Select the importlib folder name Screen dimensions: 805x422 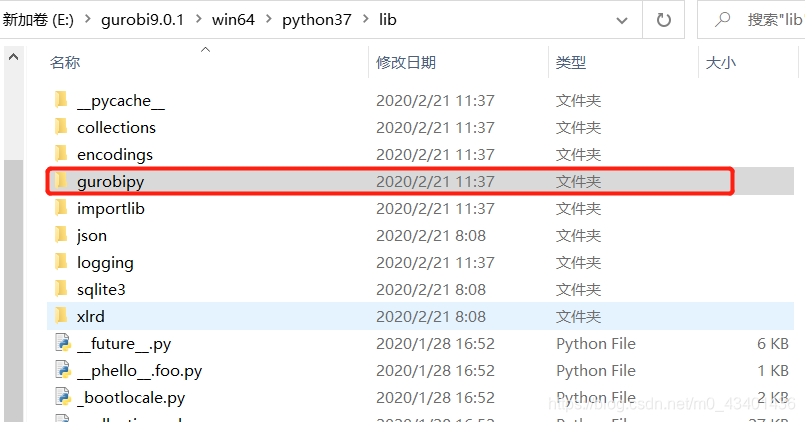point(110,208)
